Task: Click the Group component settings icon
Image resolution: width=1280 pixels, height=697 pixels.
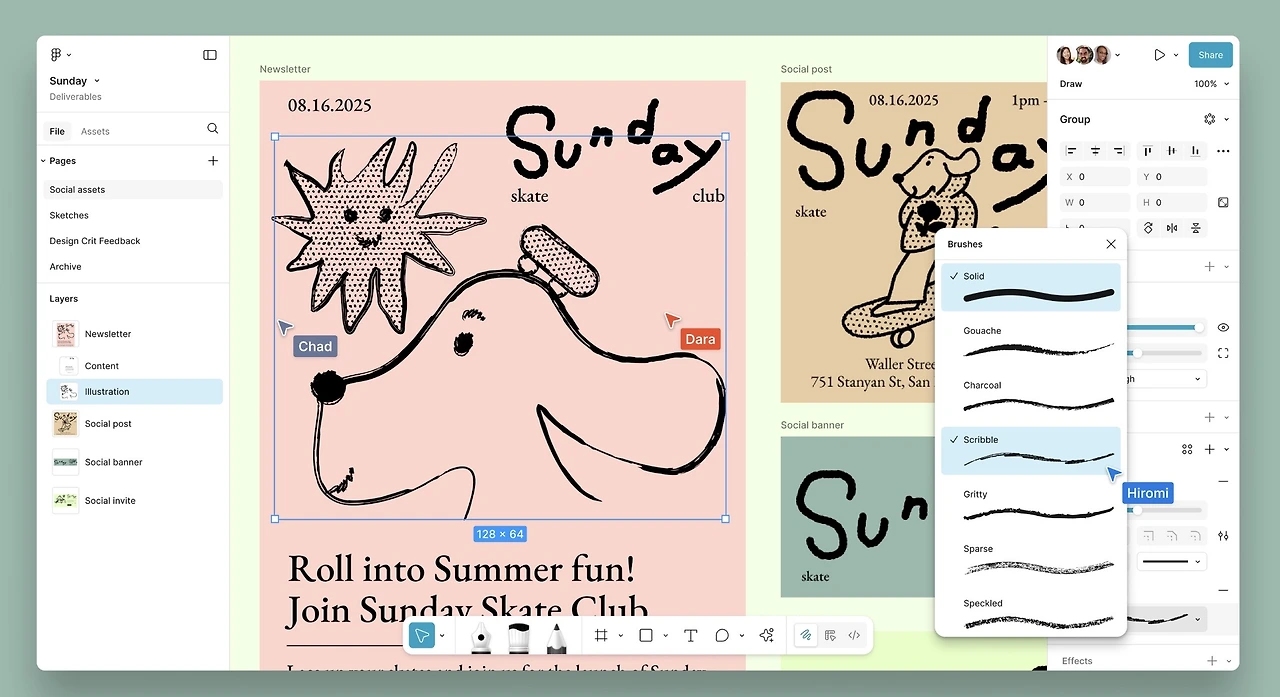Action: pos(1209,119)
